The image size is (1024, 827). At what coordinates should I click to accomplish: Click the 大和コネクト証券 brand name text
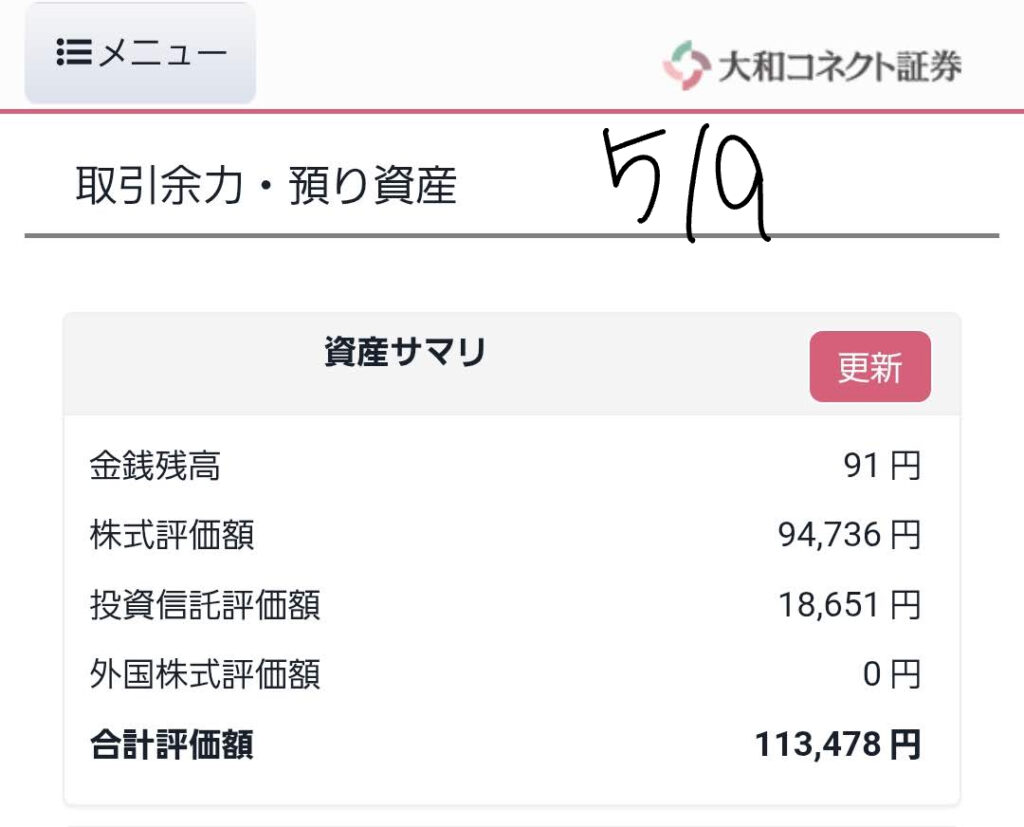coord(840,67)
